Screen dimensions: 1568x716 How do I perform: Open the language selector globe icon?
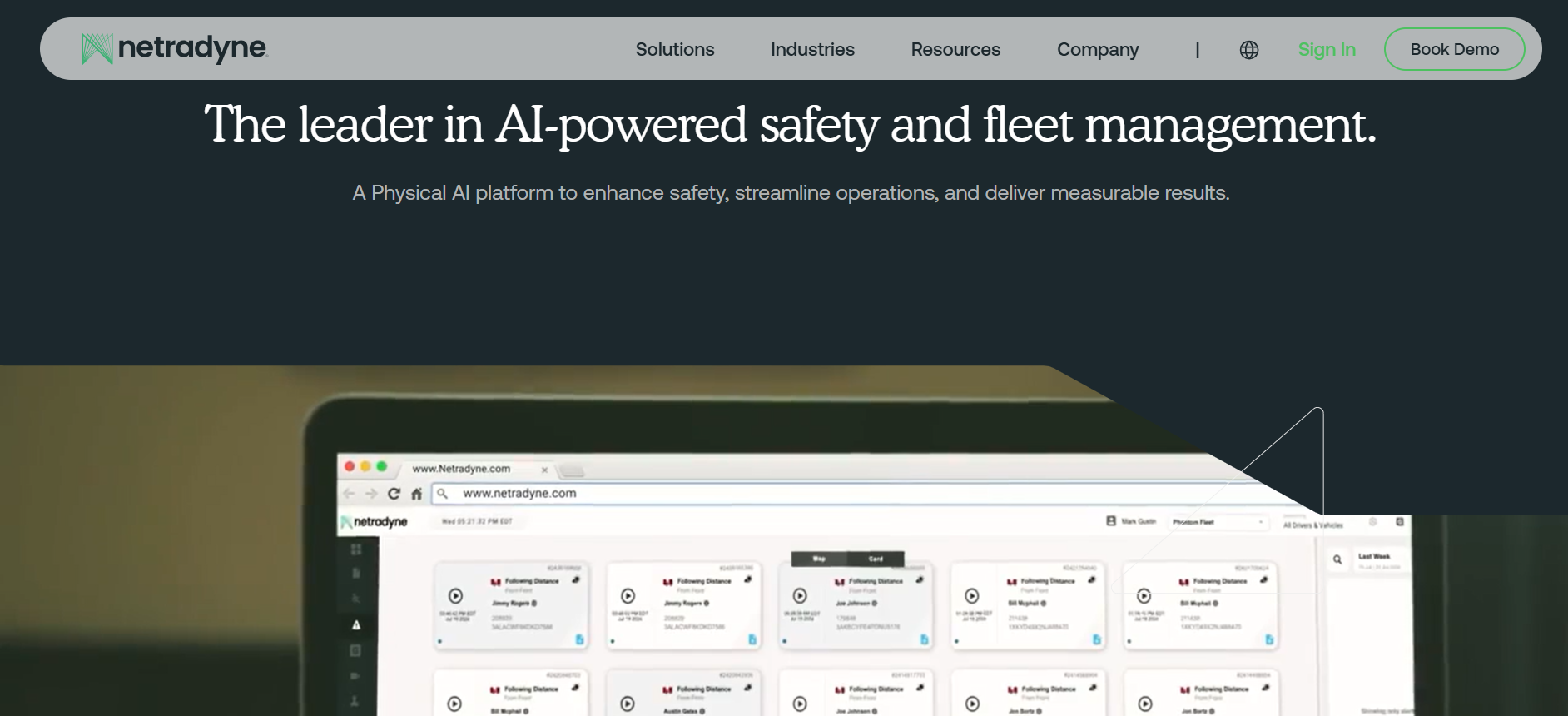(1248, 50)
